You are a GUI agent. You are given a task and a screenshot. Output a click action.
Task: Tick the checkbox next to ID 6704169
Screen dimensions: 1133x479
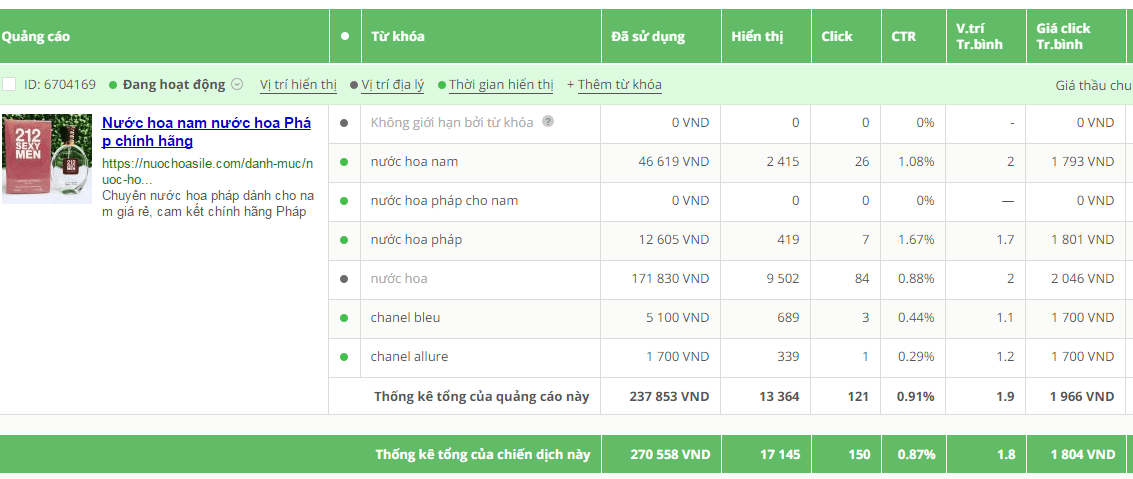[9, 85]
